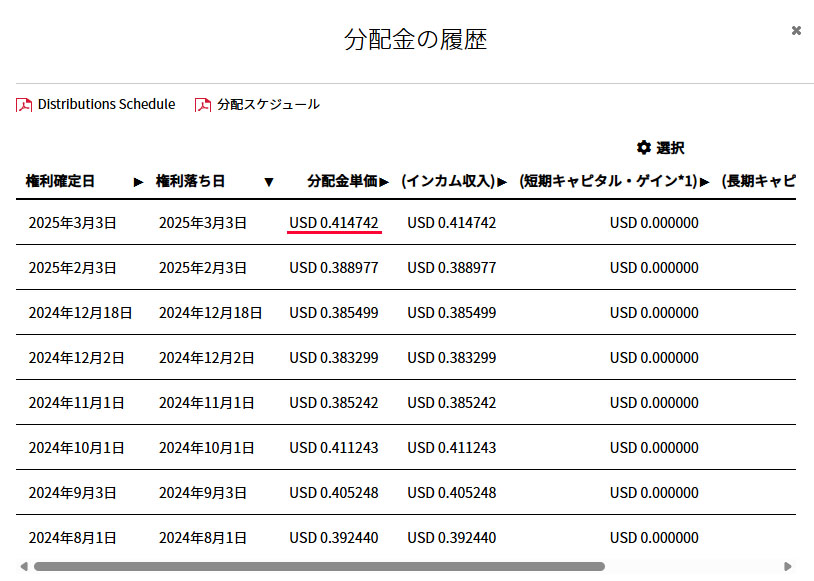Open the 分配スケジュール link
814x581 pixels.
(268, 105)
